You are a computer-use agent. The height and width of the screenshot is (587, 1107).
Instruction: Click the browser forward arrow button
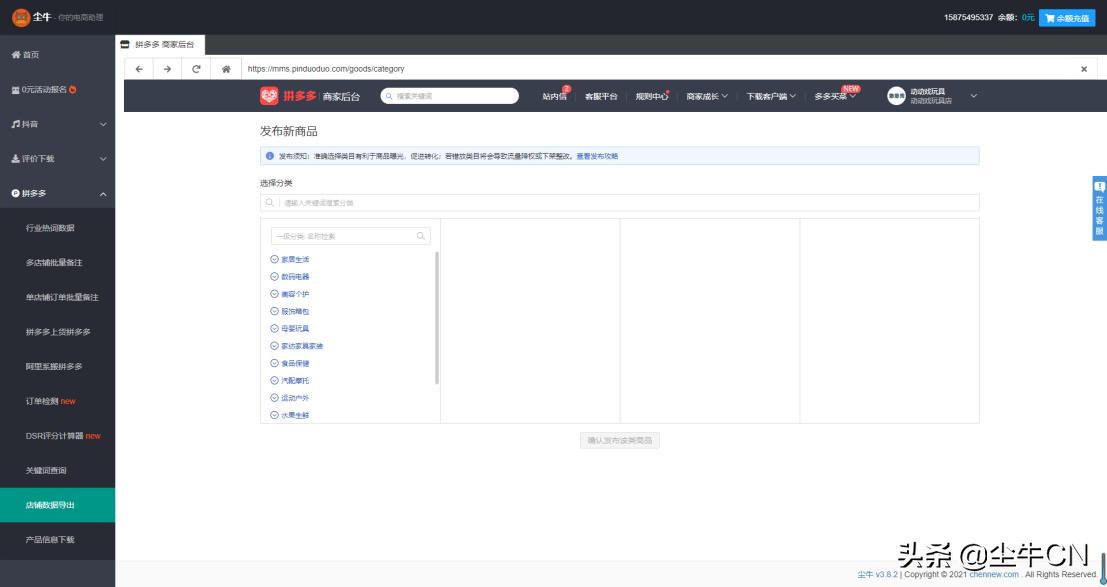pos(167,69)
